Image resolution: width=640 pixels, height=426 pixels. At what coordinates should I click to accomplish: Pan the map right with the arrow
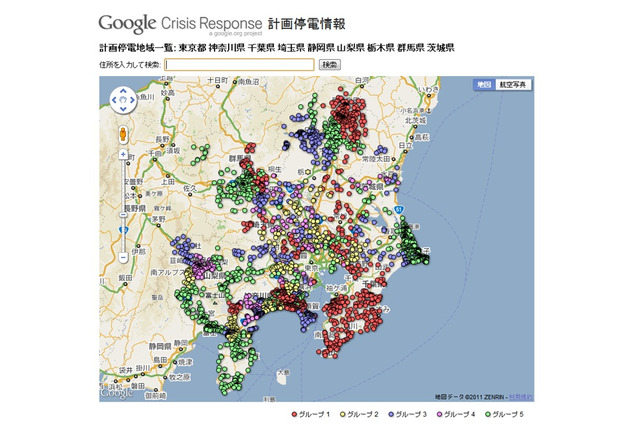(132, 100)
